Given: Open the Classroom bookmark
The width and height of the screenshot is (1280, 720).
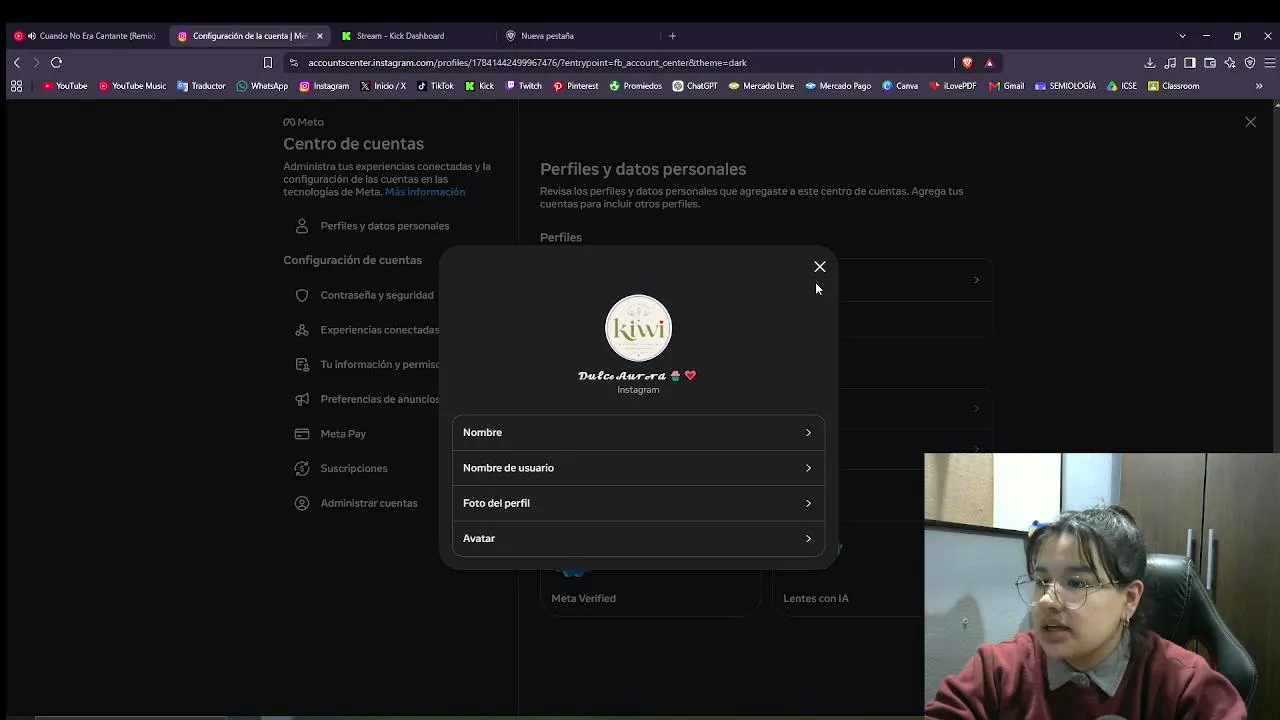Looking at the screenshot, I should click(x=1174, y=86).
